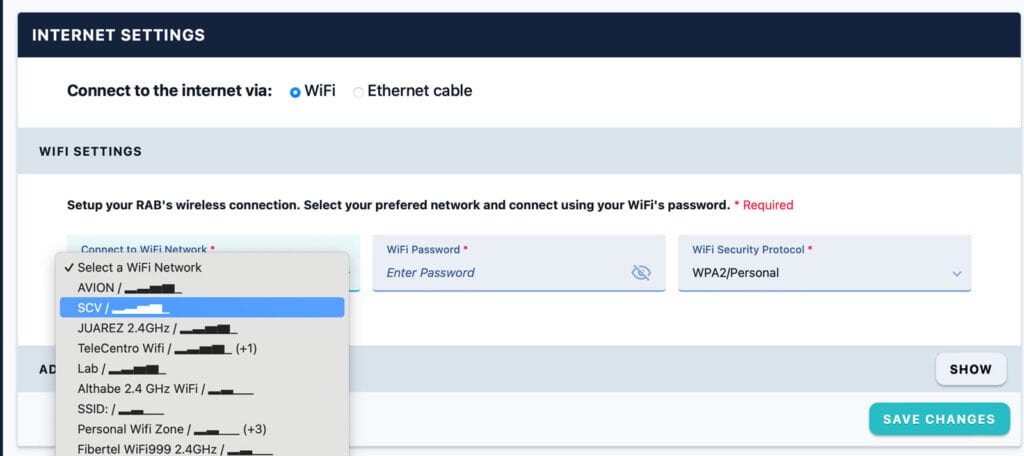Click the WPA2/Personal dropdown chevron

pos(956,273)
